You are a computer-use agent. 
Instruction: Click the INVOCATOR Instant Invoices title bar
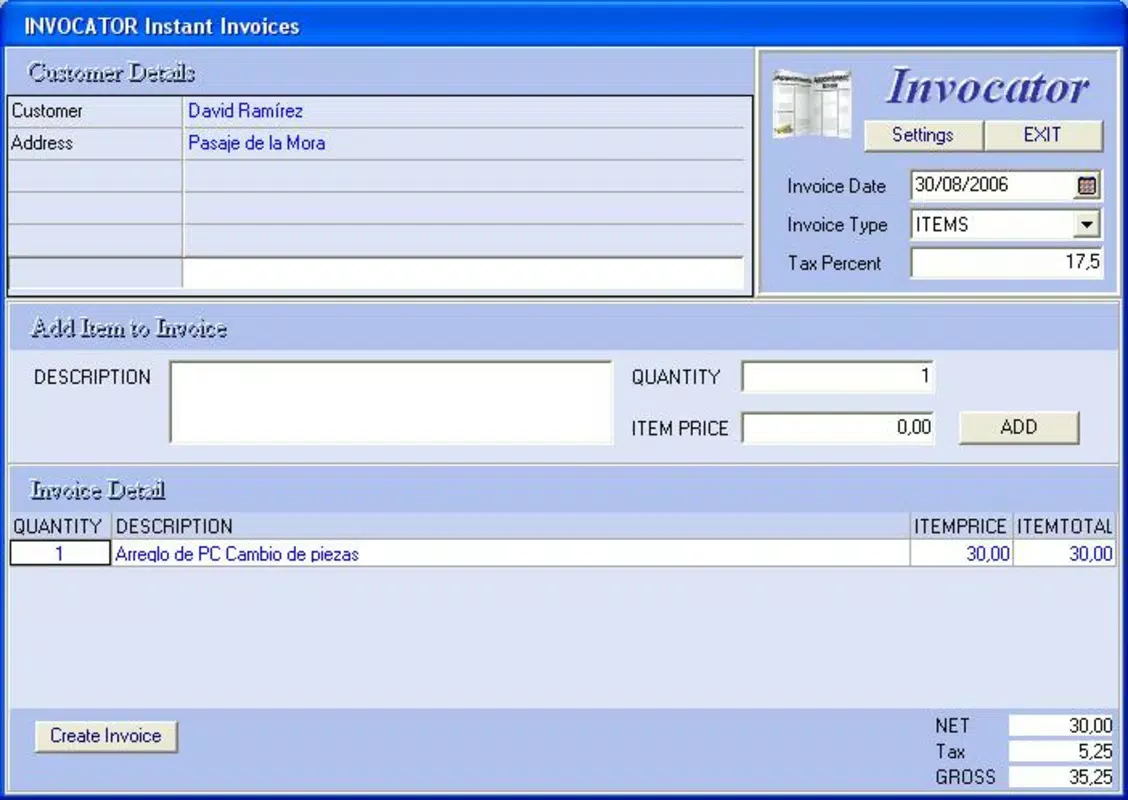[x=564, y=25]
